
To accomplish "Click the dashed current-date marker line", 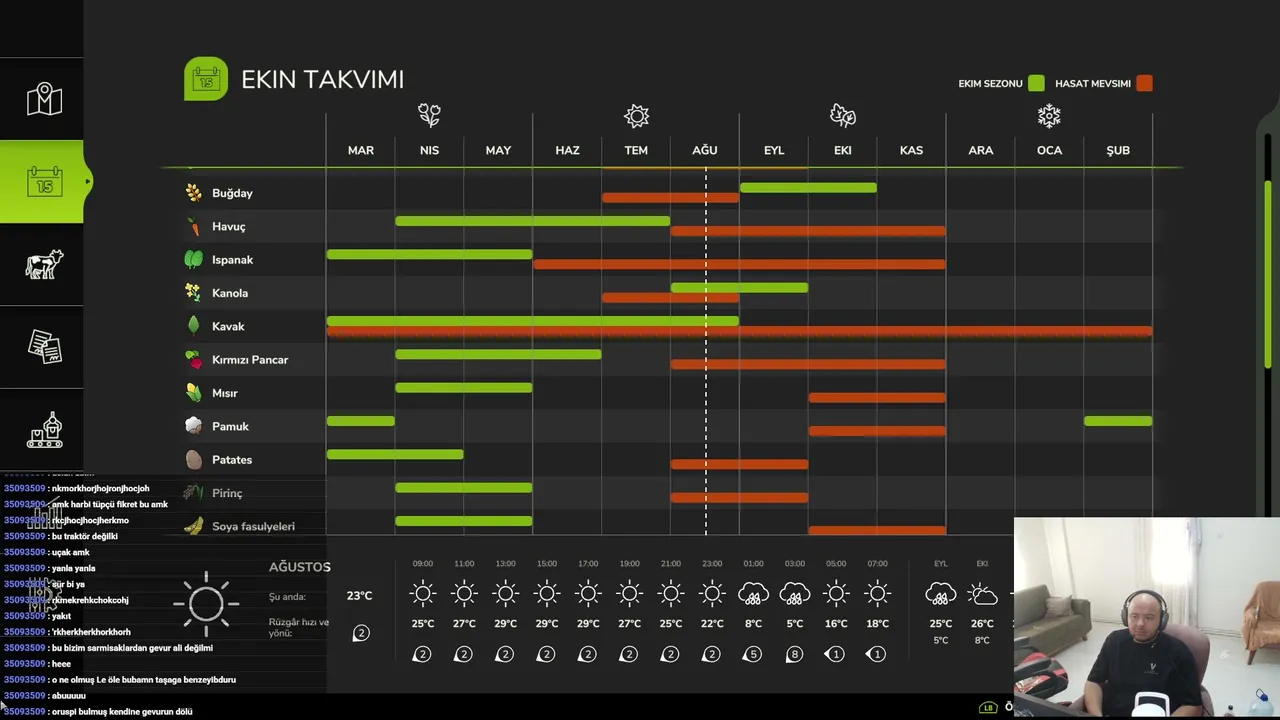I will (706, 350).
